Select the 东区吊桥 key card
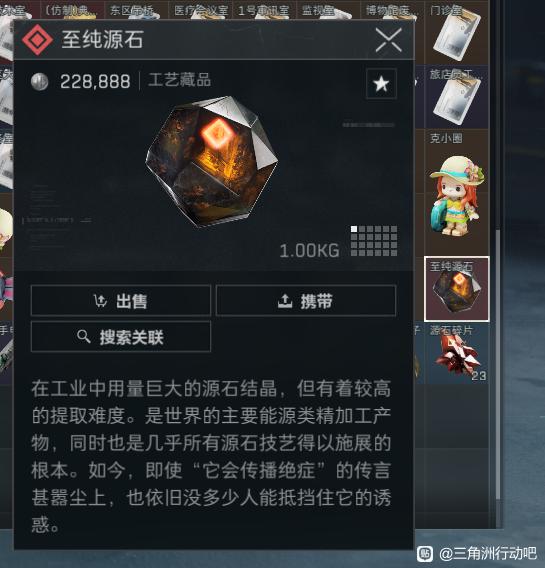Image resolution: width=545 pixels, height=568 pixels. coord(136,10)
